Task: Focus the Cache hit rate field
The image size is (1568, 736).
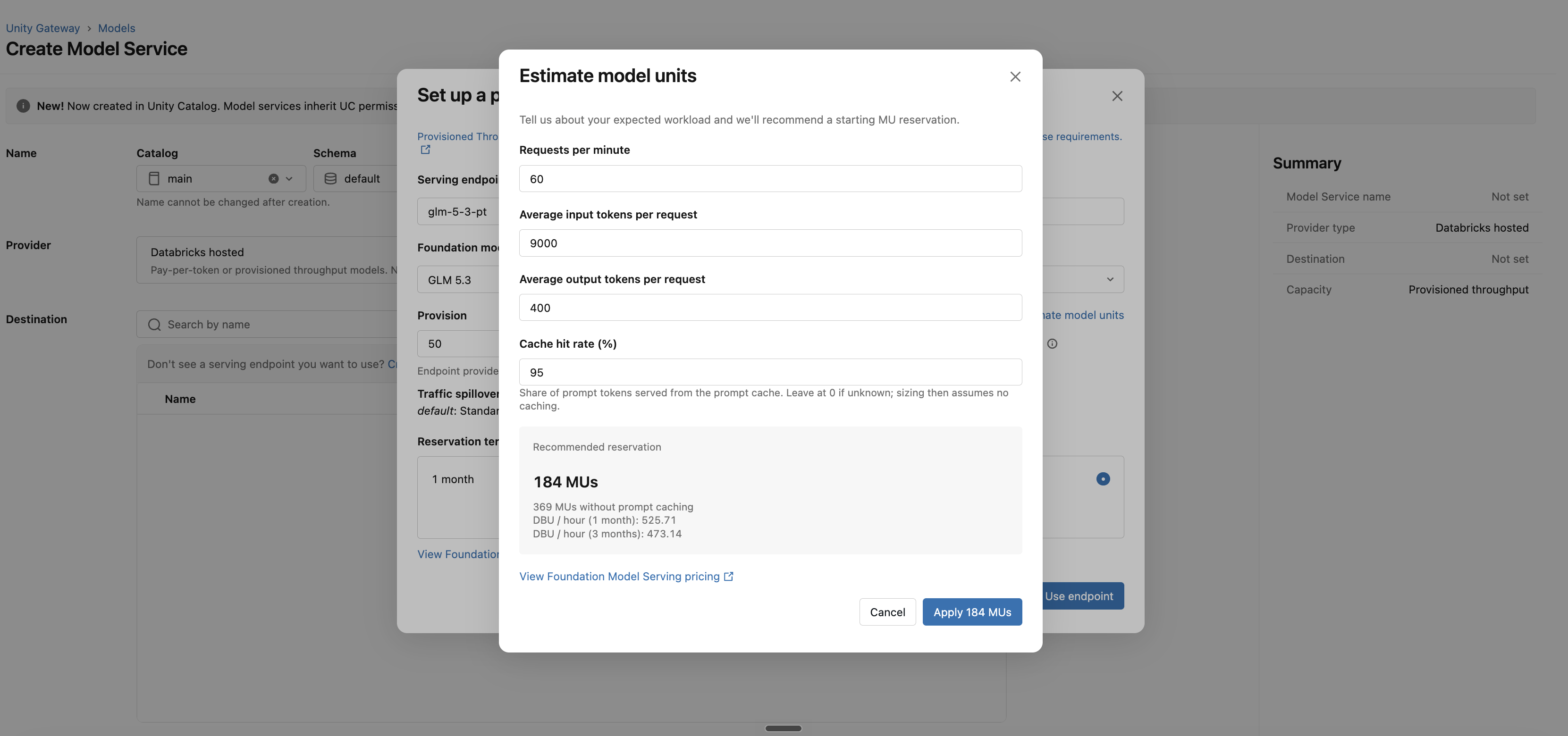Action: pos(770,372)
